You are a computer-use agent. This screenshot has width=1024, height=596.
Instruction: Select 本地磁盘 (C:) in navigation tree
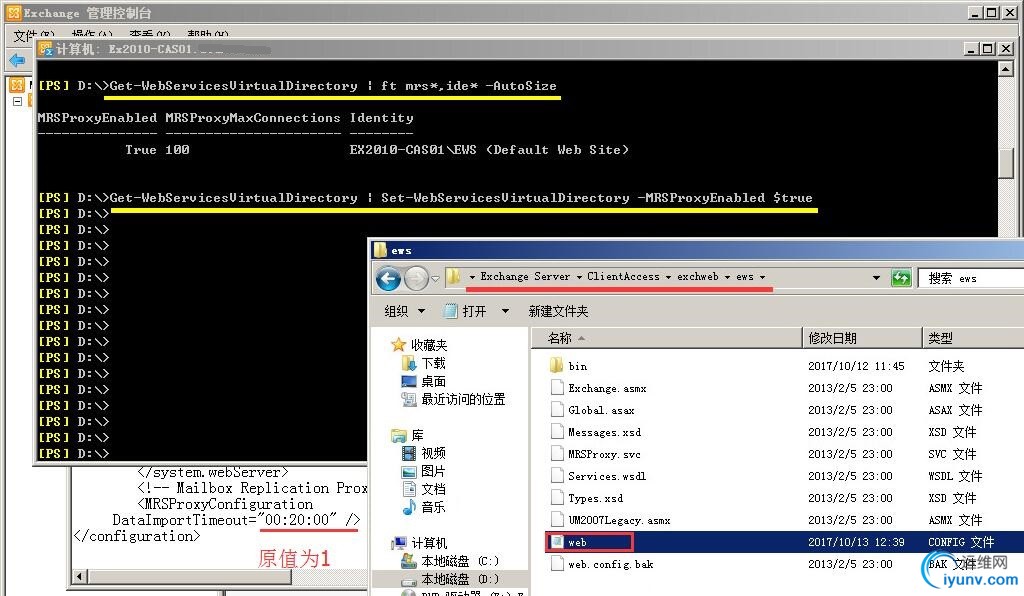[460, 561]
